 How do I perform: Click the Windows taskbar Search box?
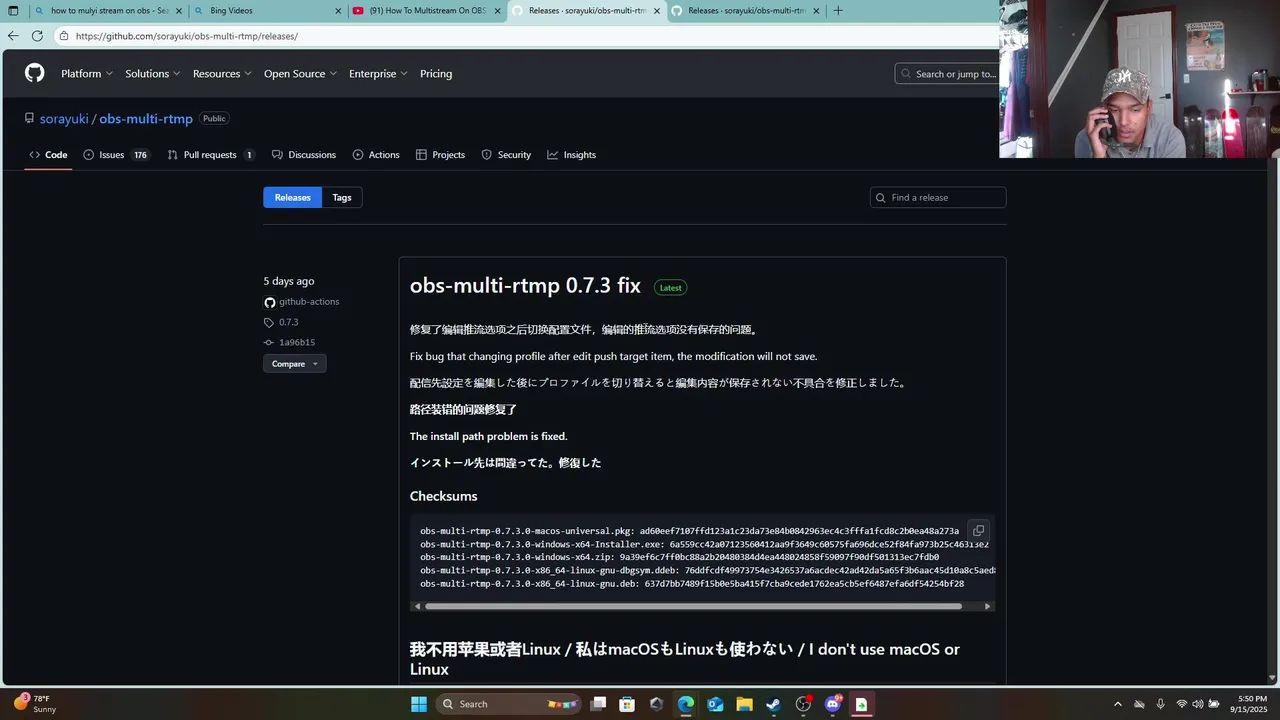click(x=509, y=704)
